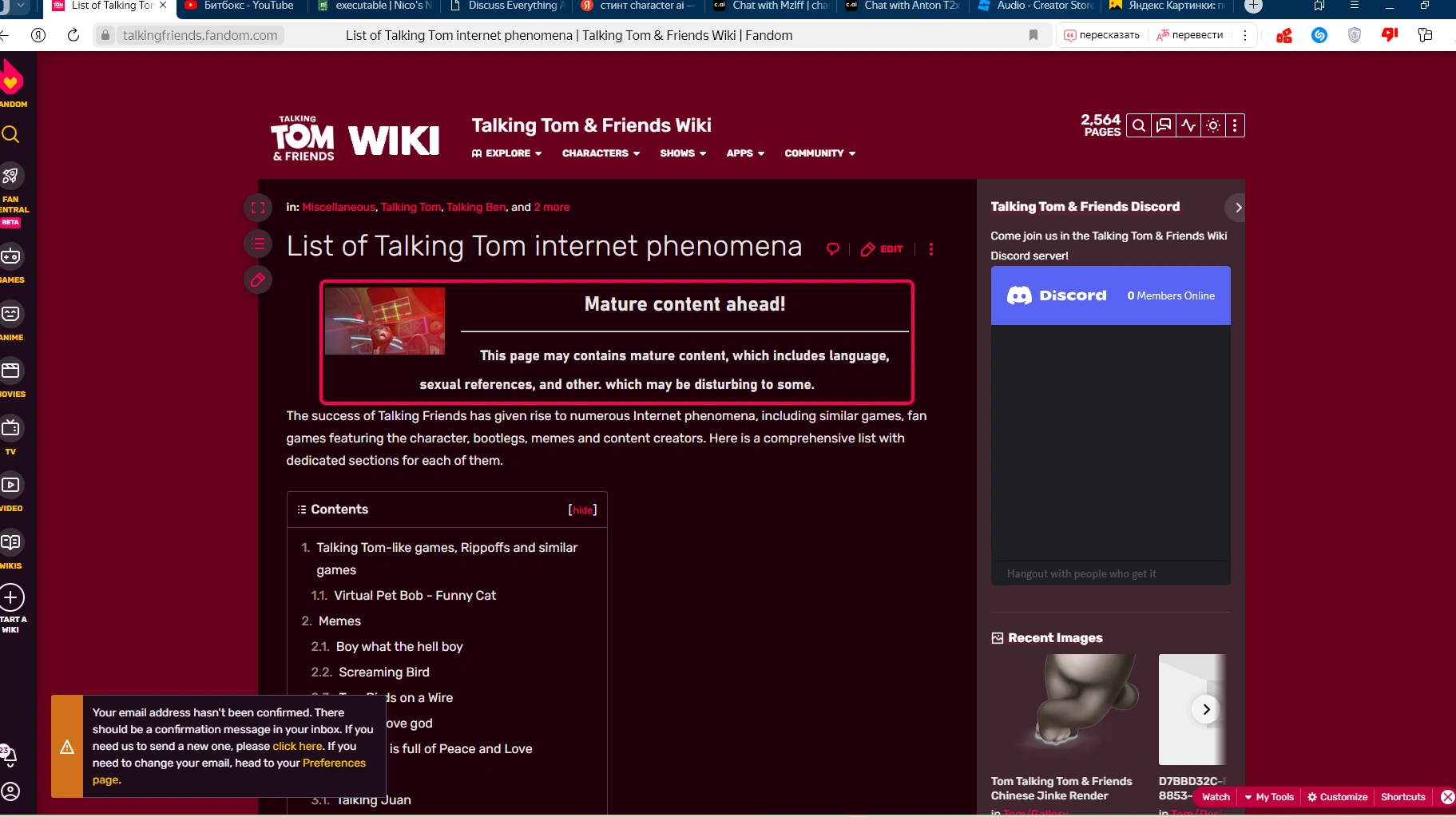This screenshot has height=817, width=1456.
Task: Open the wiki search magnifier icon
Action: click(1138, 125)
